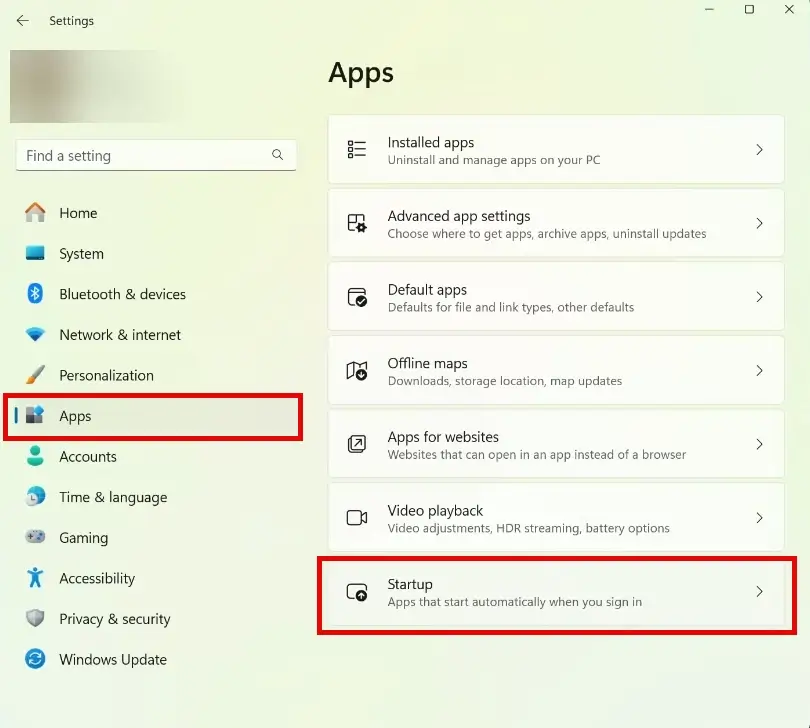Viewport: 810px width, 728px height.
Task: Select Network & internet category
Action: pyautogui.click(x=120, y=335)
